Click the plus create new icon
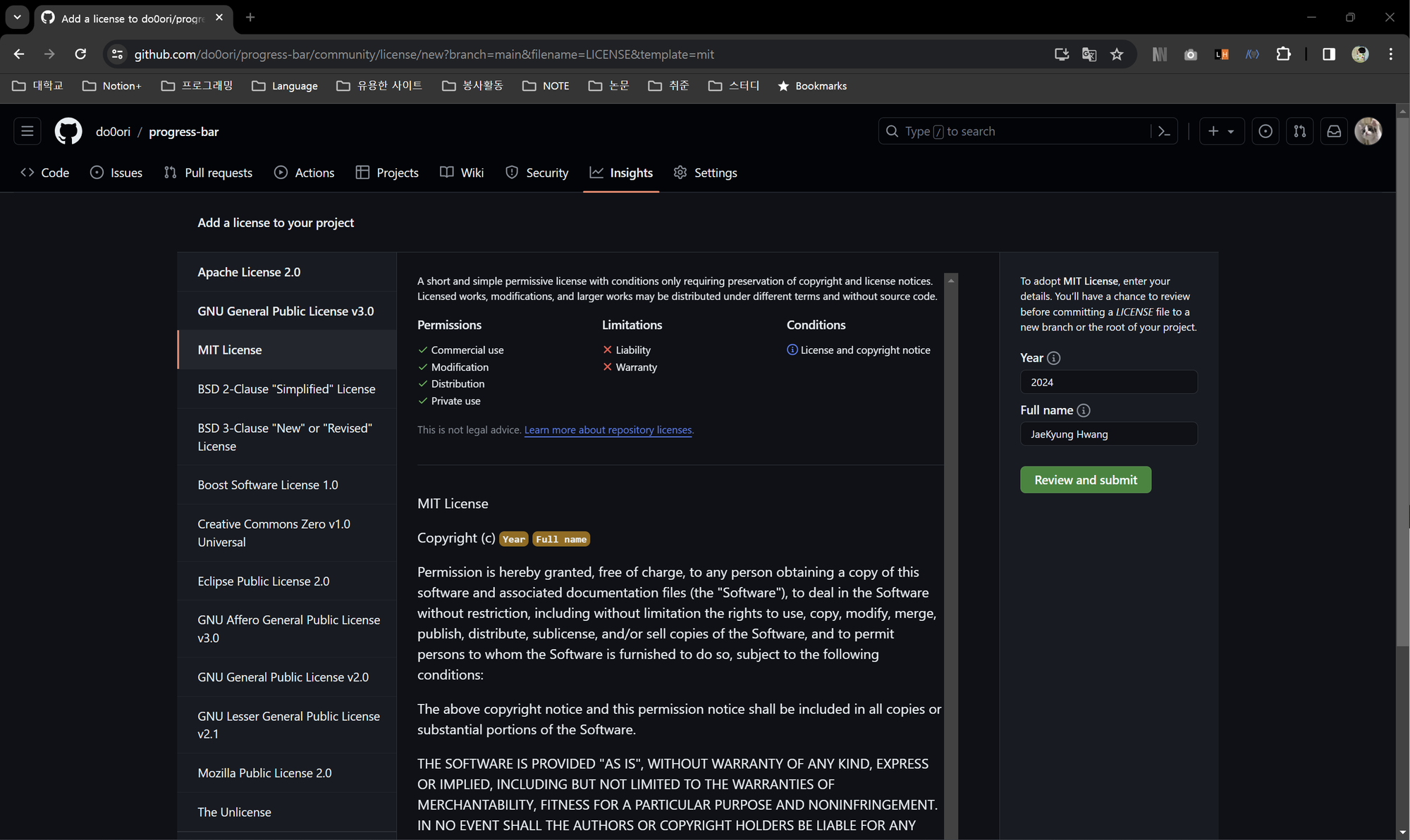 [x=1213, y=131]
